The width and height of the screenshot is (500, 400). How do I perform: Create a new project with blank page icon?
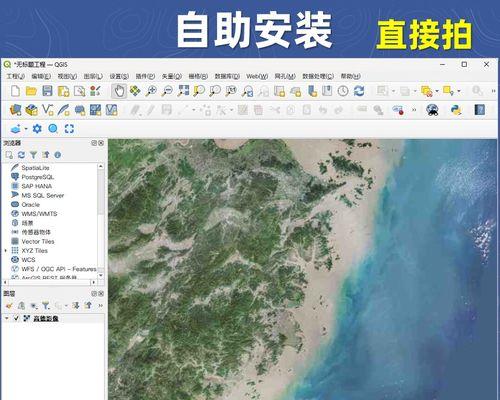(x=15, y=91)
